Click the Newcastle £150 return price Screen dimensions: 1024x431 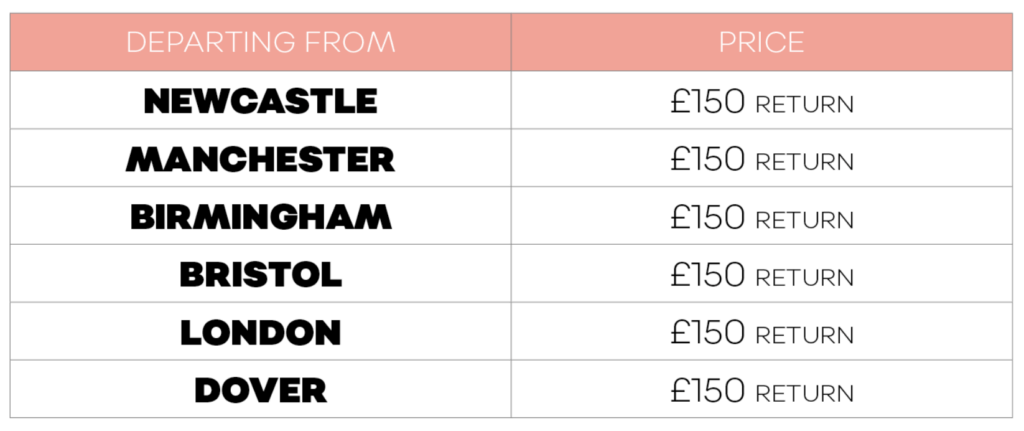[761, 101]
